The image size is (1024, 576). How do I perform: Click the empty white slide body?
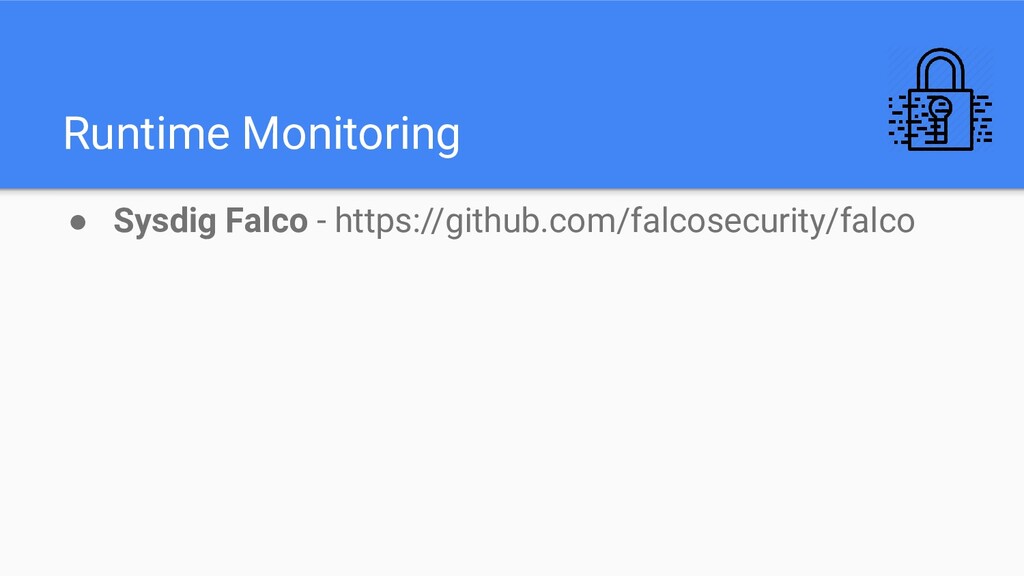tap(512, 405)
